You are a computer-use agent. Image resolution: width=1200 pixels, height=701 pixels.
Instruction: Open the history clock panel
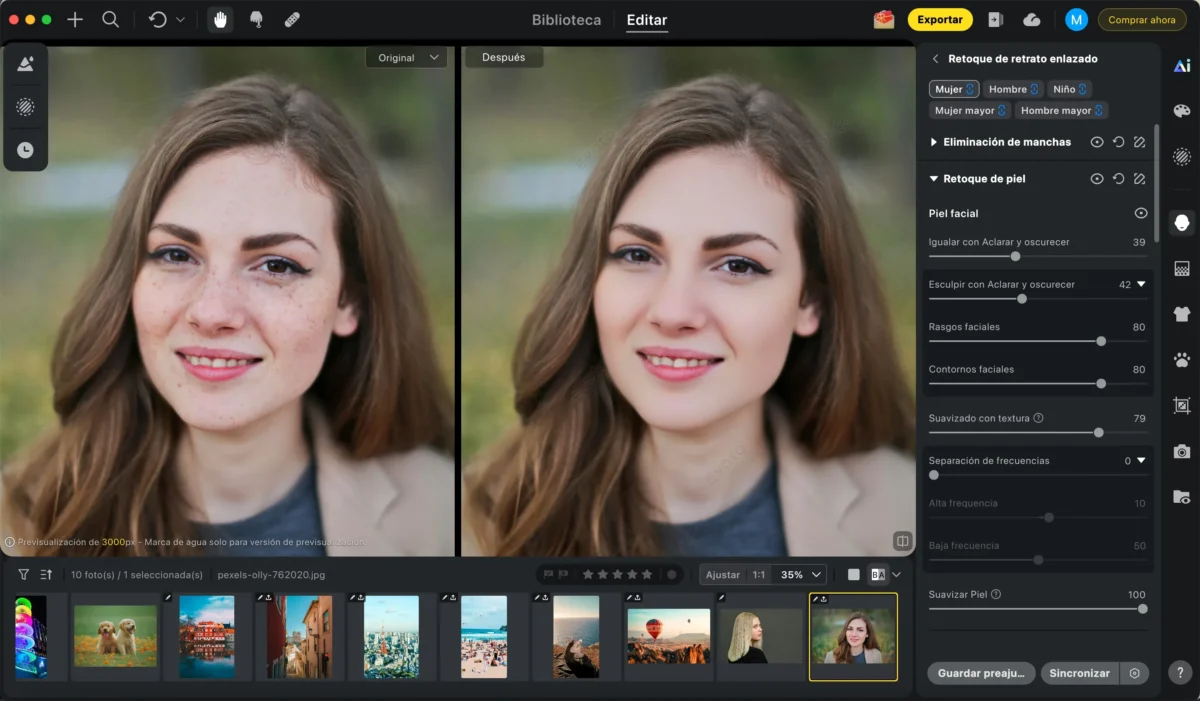[x=25, y=150]
